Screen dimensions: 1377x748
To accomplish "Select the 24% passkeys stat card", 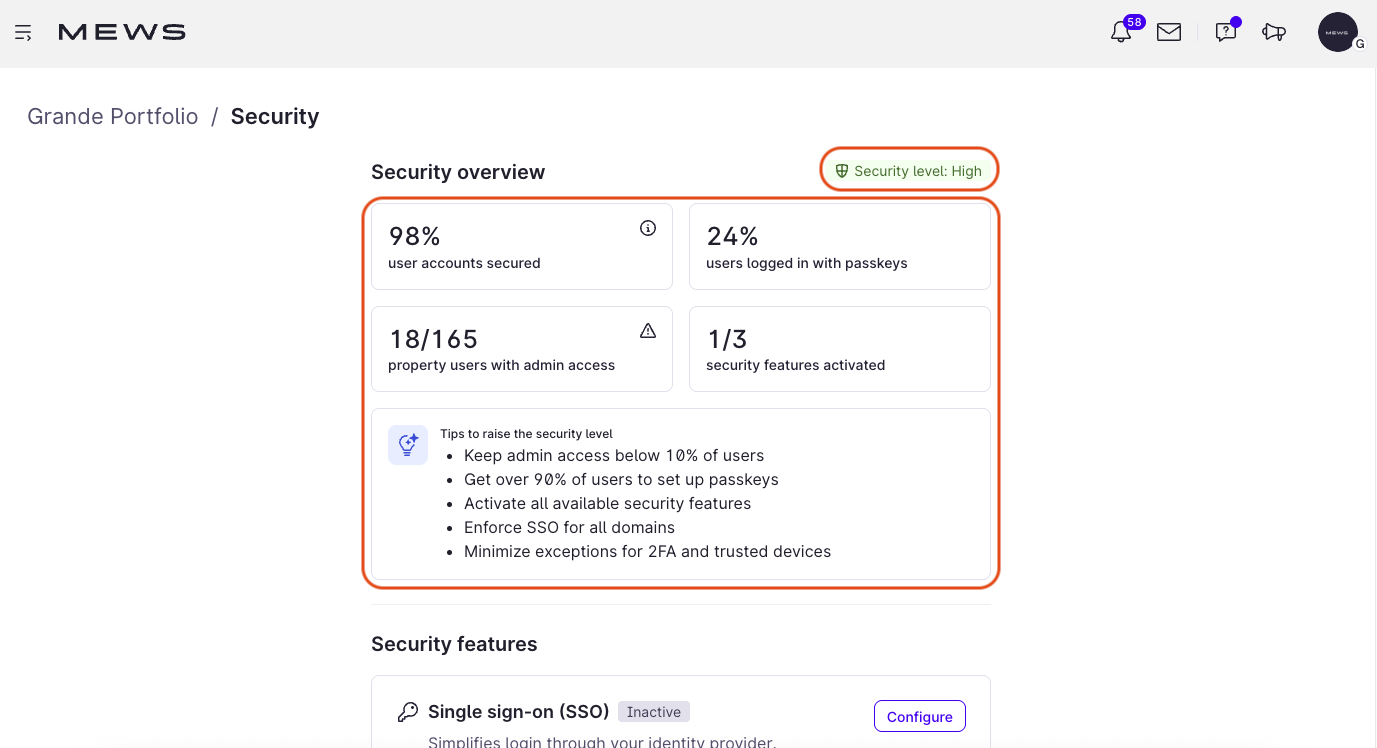I will click(839, 246).
